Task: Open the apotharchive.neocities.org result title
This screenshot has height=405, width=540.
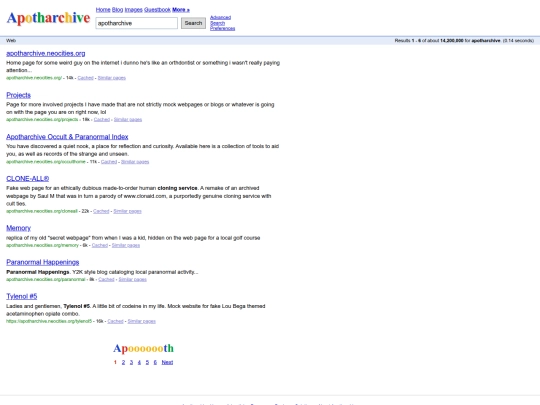Action: click(x=46, y=53)
